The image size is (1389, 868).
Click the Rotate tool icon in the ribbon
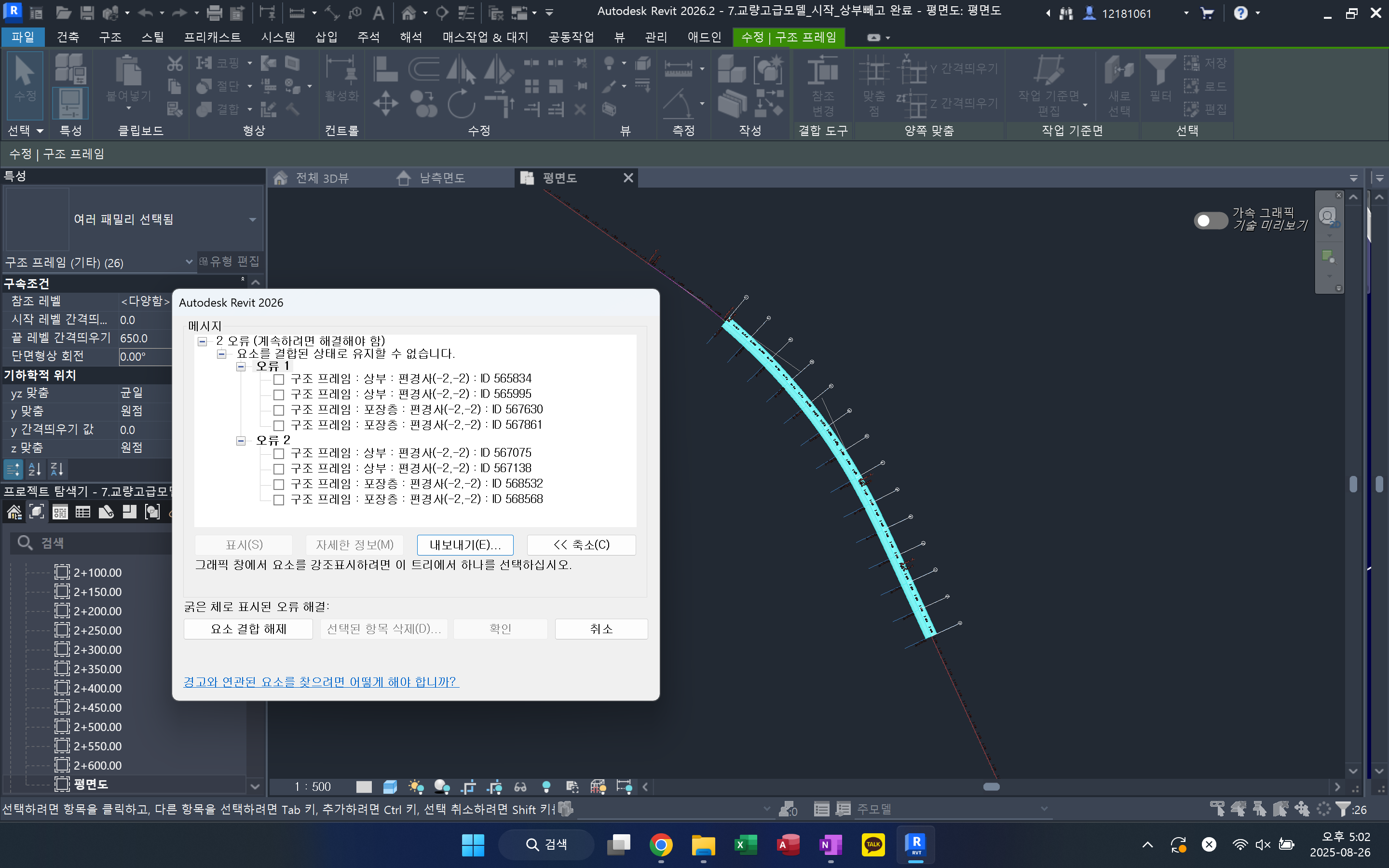461,104
